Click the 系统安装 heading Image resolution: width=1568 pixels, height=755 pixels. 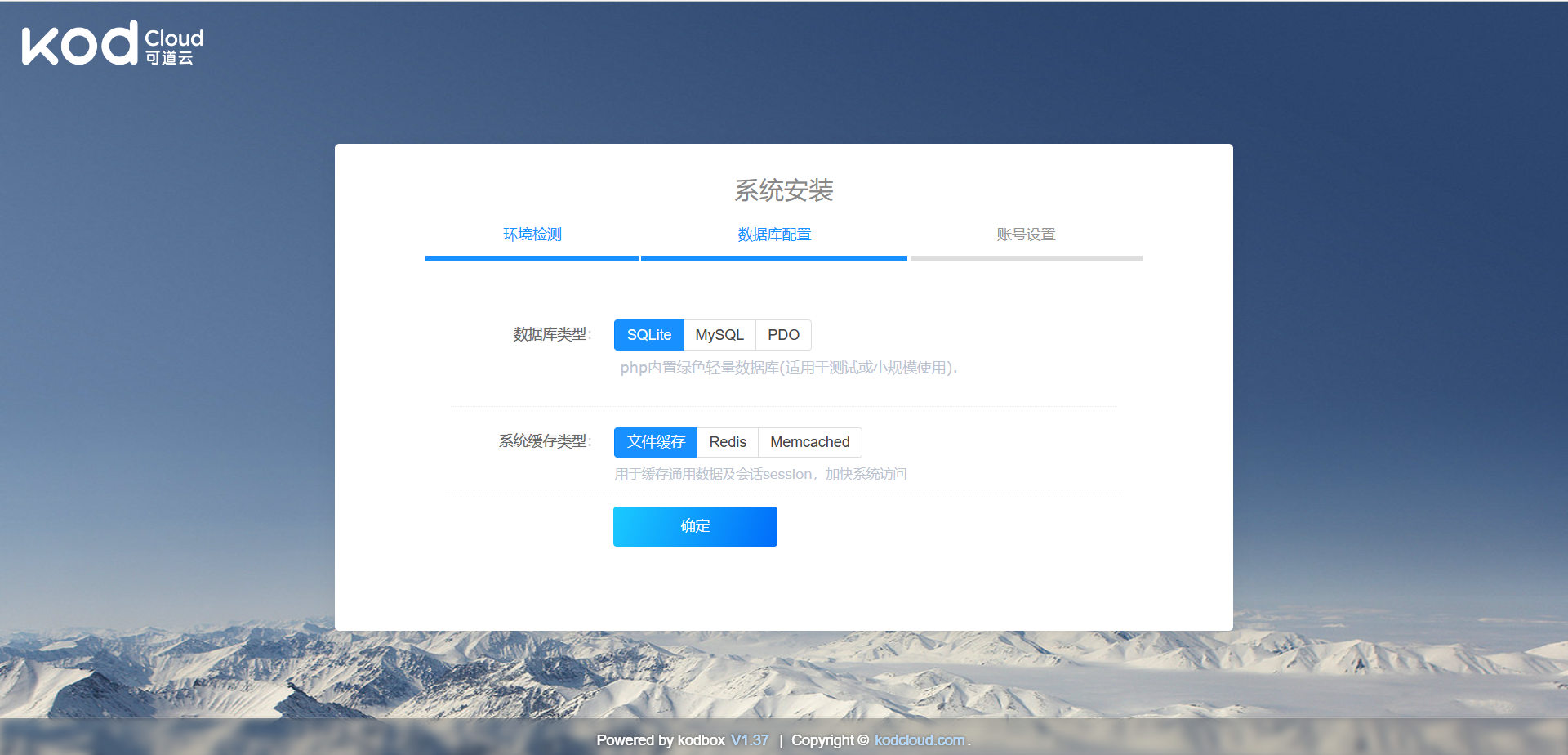pos(783,190)
